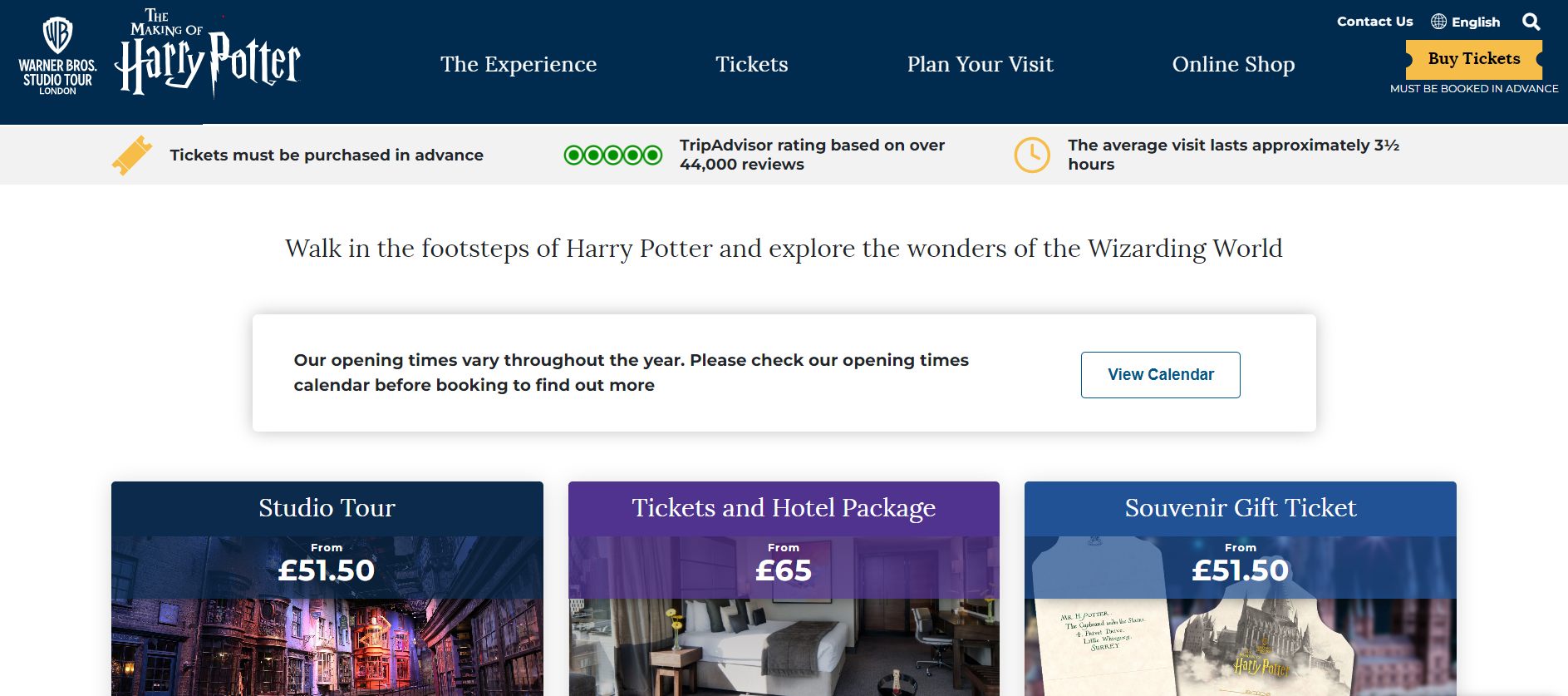
Task: Click the Warner Bros. Studio Tour logo
Action: [x=57, y=57]
